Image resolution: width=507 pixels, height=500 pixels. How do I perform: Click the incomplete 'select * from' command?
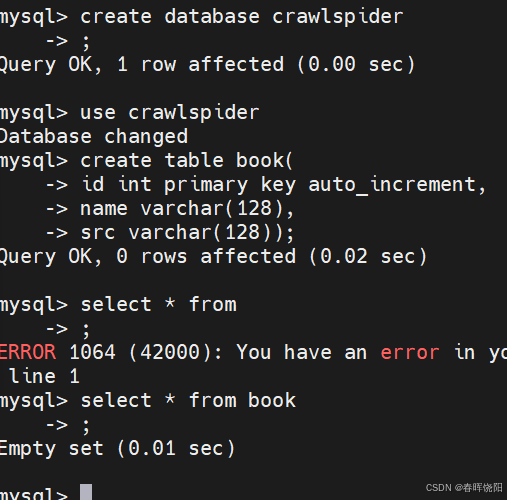click(x=159, y=305)
